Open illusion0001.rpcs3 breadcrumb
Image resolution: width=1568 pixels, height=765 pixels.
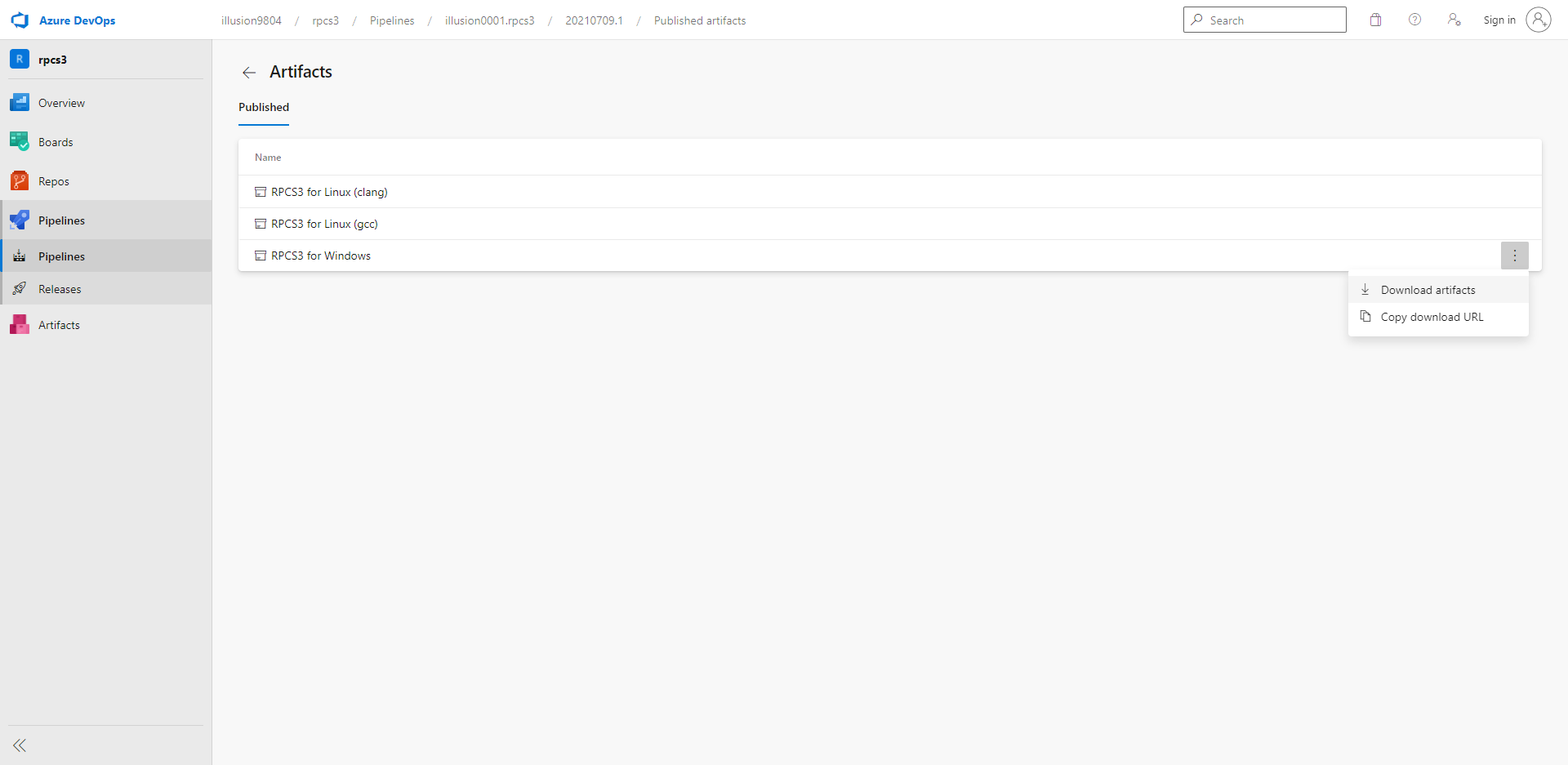pos(489,20)
